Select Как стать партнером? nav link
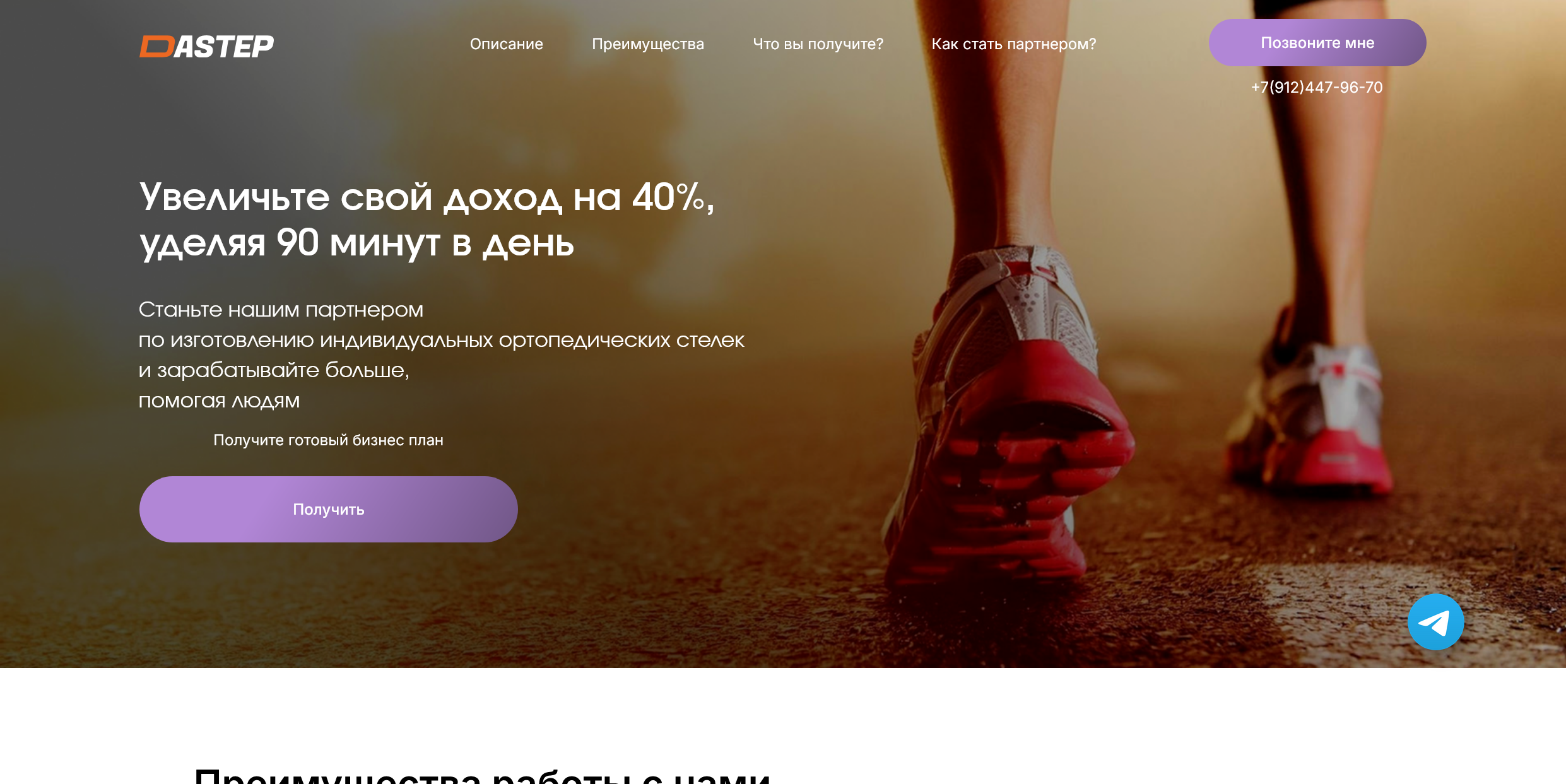The width and height of the screenshot is (1566, 784). (1014, 44)
